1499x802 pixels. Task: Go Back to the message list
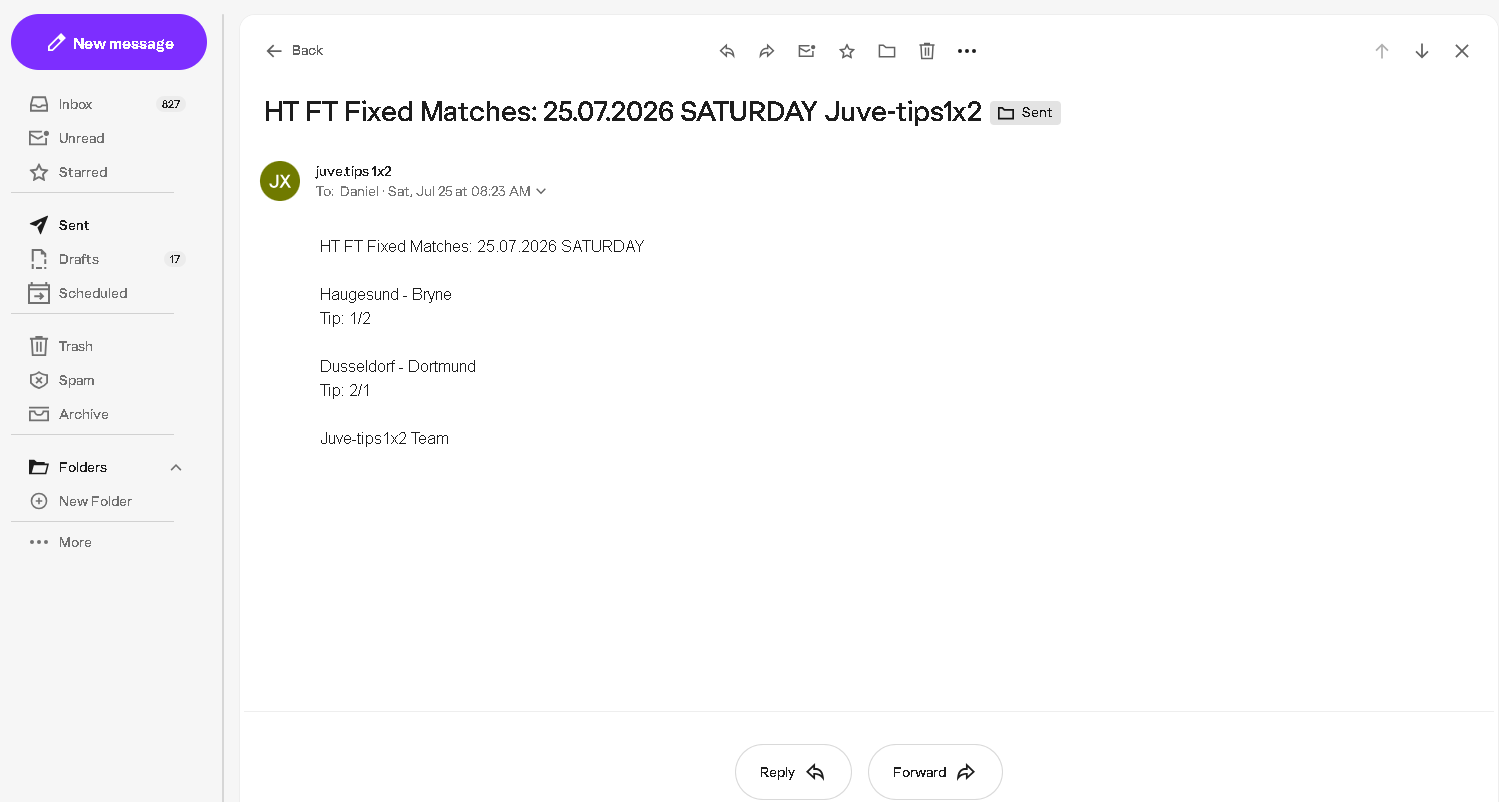click(x=294, y=50)
